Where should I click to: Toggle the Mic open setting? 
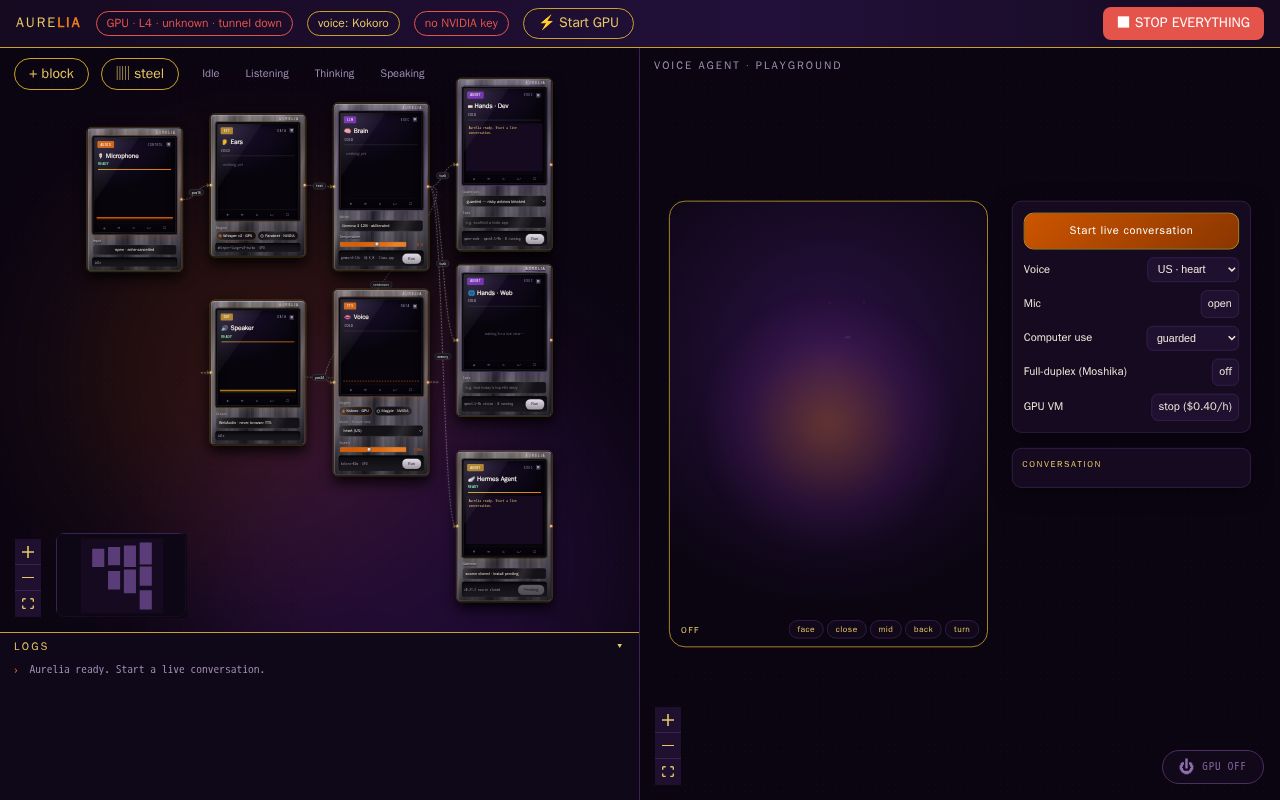coord(1220,304)
